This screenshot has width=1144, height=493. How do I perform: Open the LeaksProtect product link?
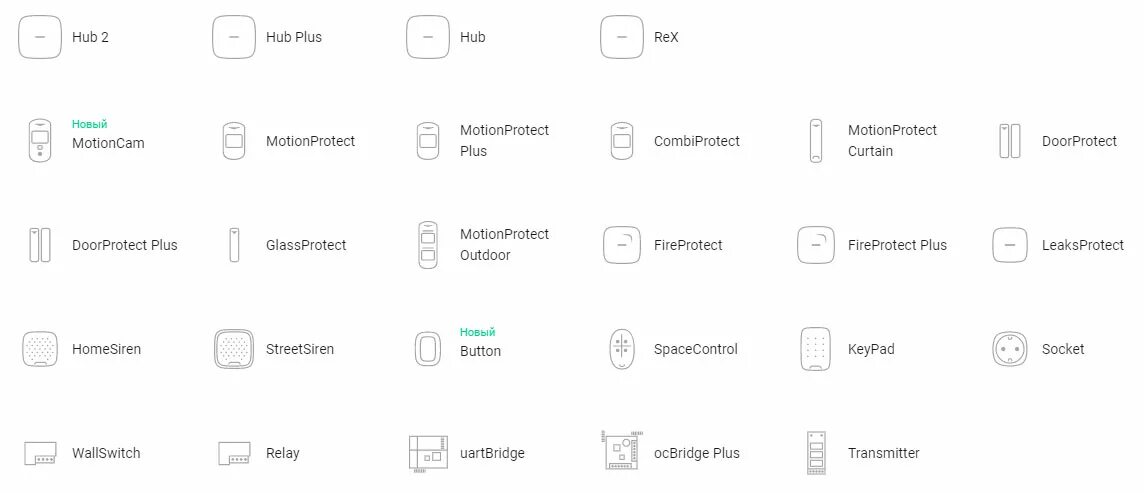point(1083,245)
